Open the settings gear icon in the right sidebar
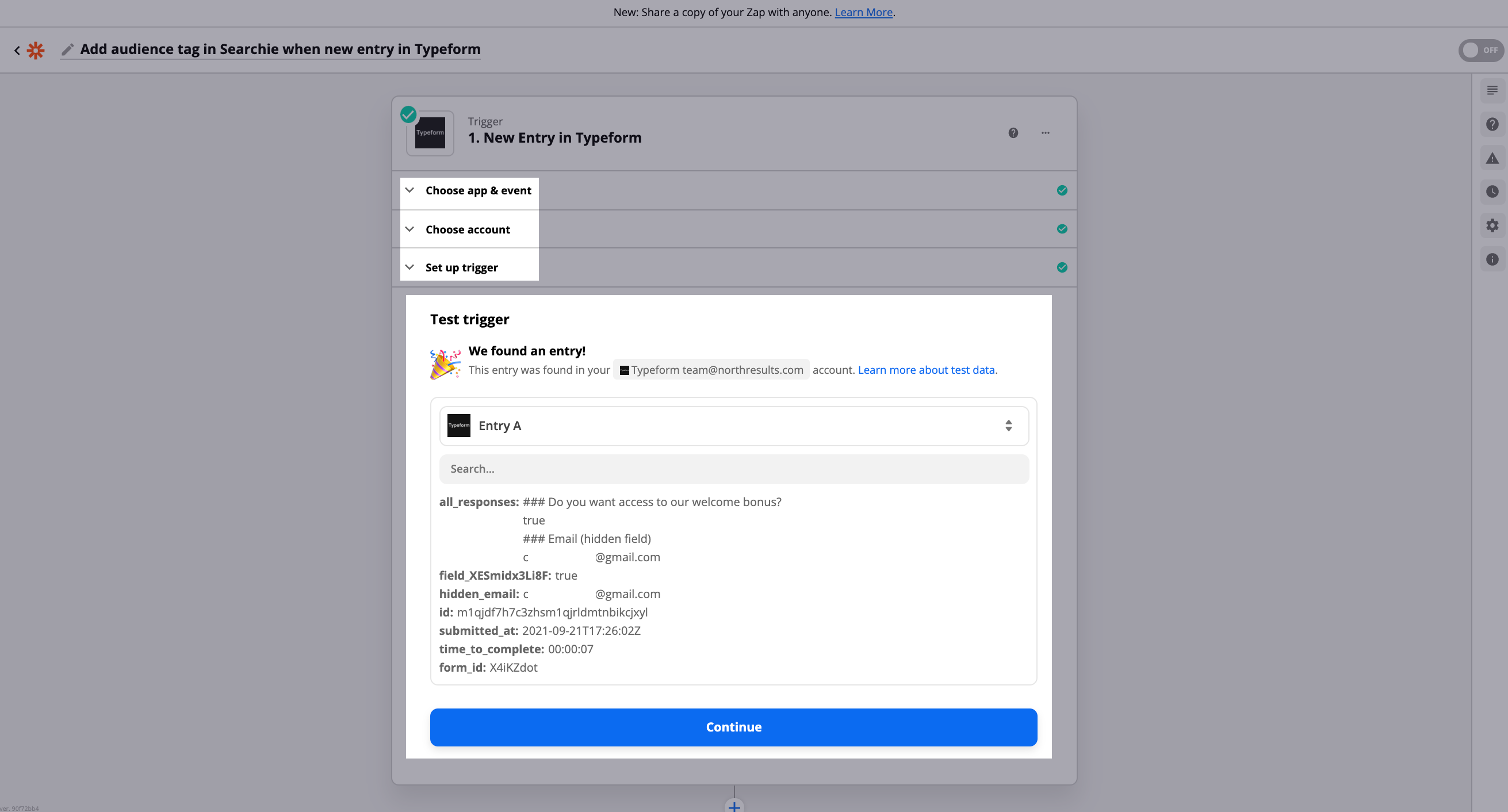Viewport: 1508px width, 812px height. pyautogui.click(x=1492, y=226)
